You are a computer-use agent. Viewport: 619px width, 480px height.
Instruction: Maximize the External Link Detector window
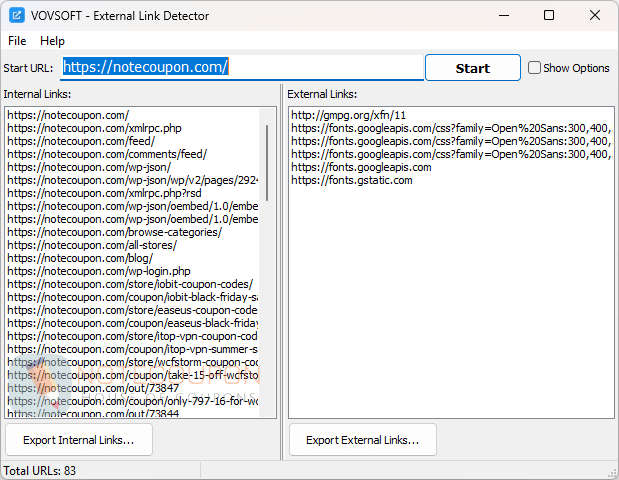point(549,16)
